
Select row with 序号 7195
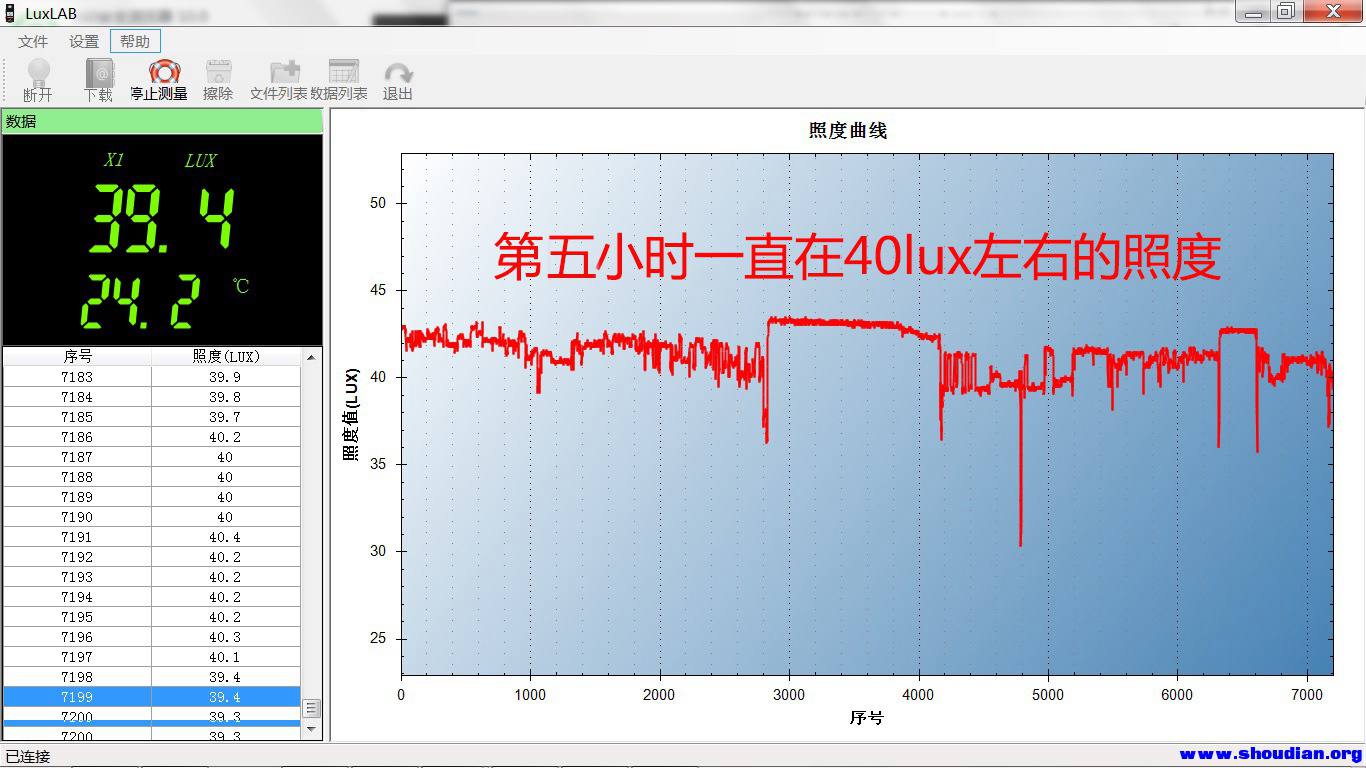(152, 617)
